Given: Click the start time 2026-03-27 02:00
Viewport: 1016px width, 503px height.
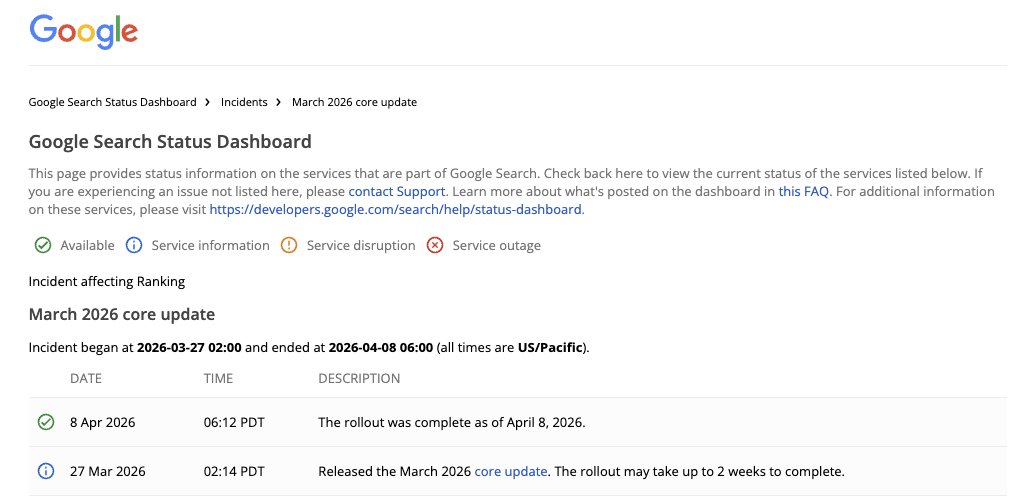Looking at the screenshot, I should tap(189, 348).
